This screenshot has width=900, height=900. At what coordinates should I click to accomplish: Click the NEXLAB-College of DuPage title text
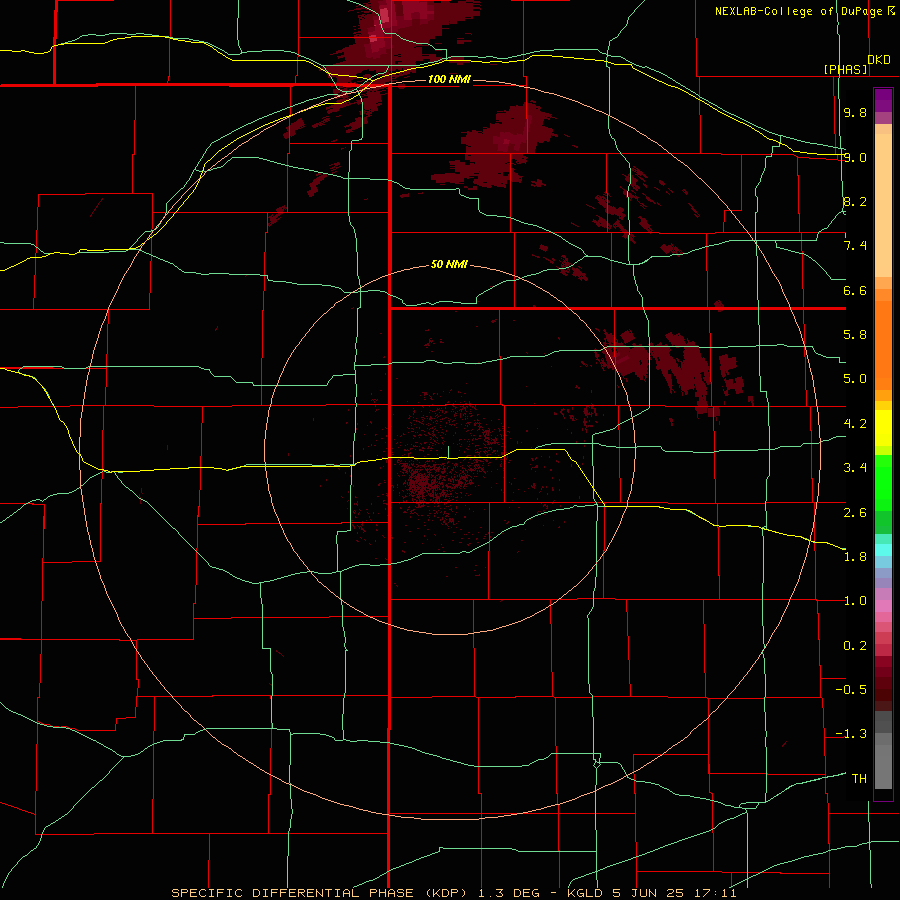pyautogui.click(x=798, y=11)
